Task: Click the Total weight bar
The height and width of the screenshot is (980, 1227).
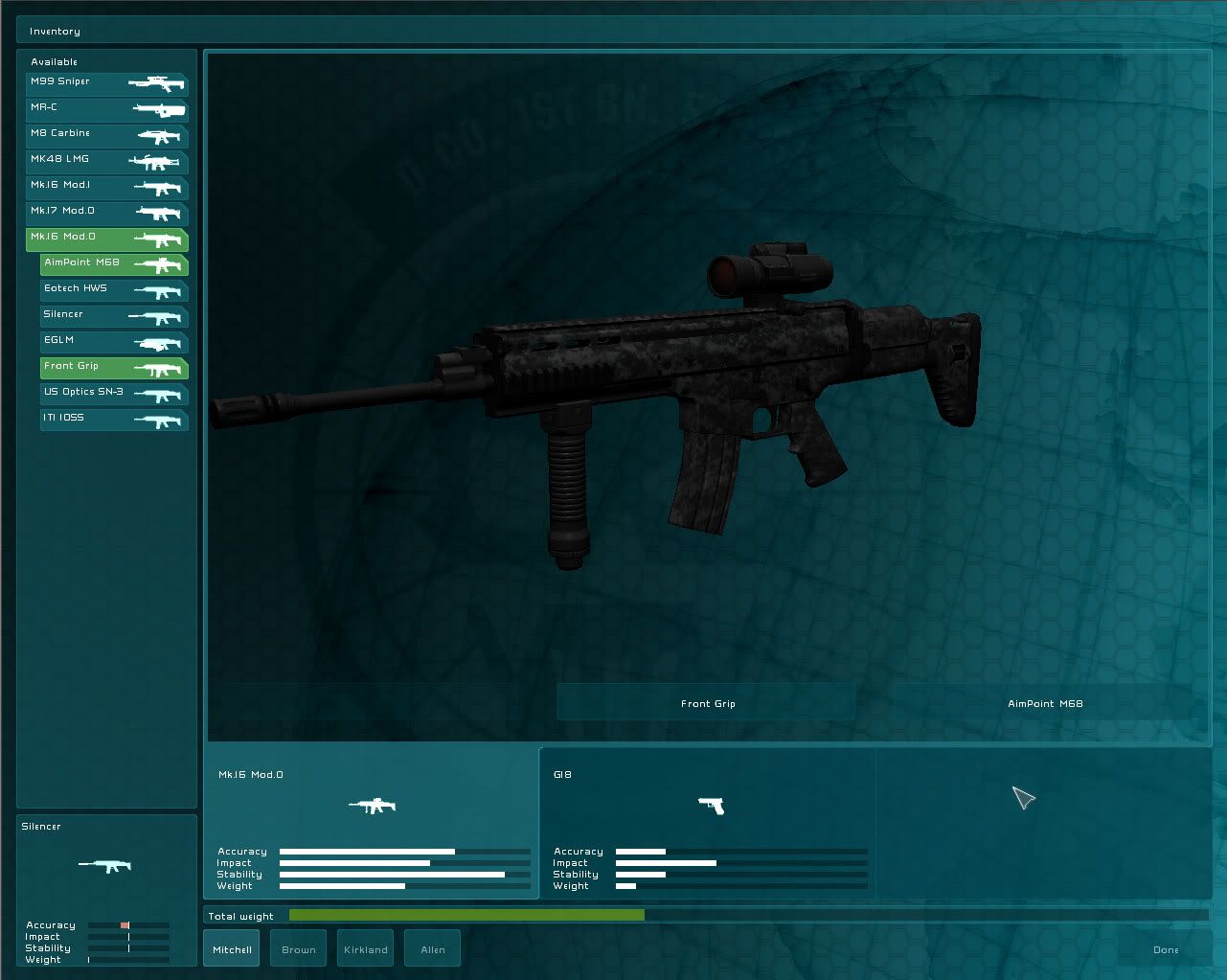Action: (747, 916)
